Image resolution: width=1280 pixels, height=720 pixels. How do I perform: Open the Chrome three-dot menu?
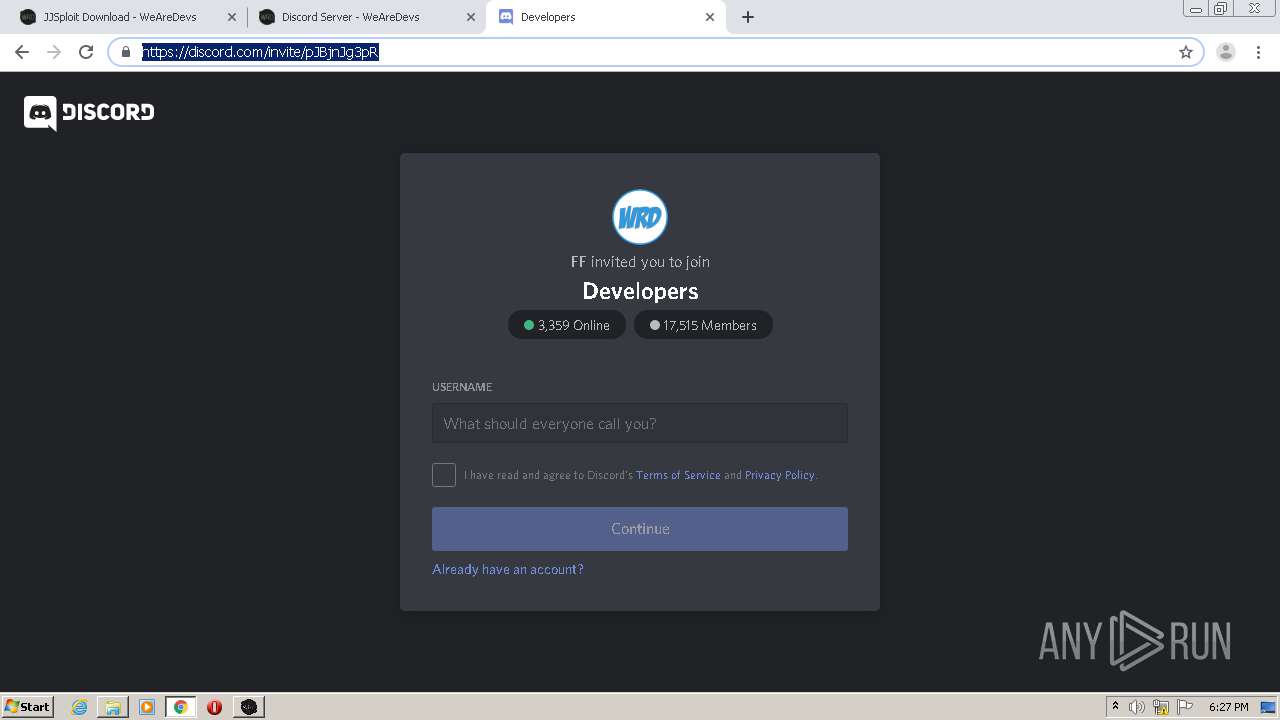pos(1258,52)
